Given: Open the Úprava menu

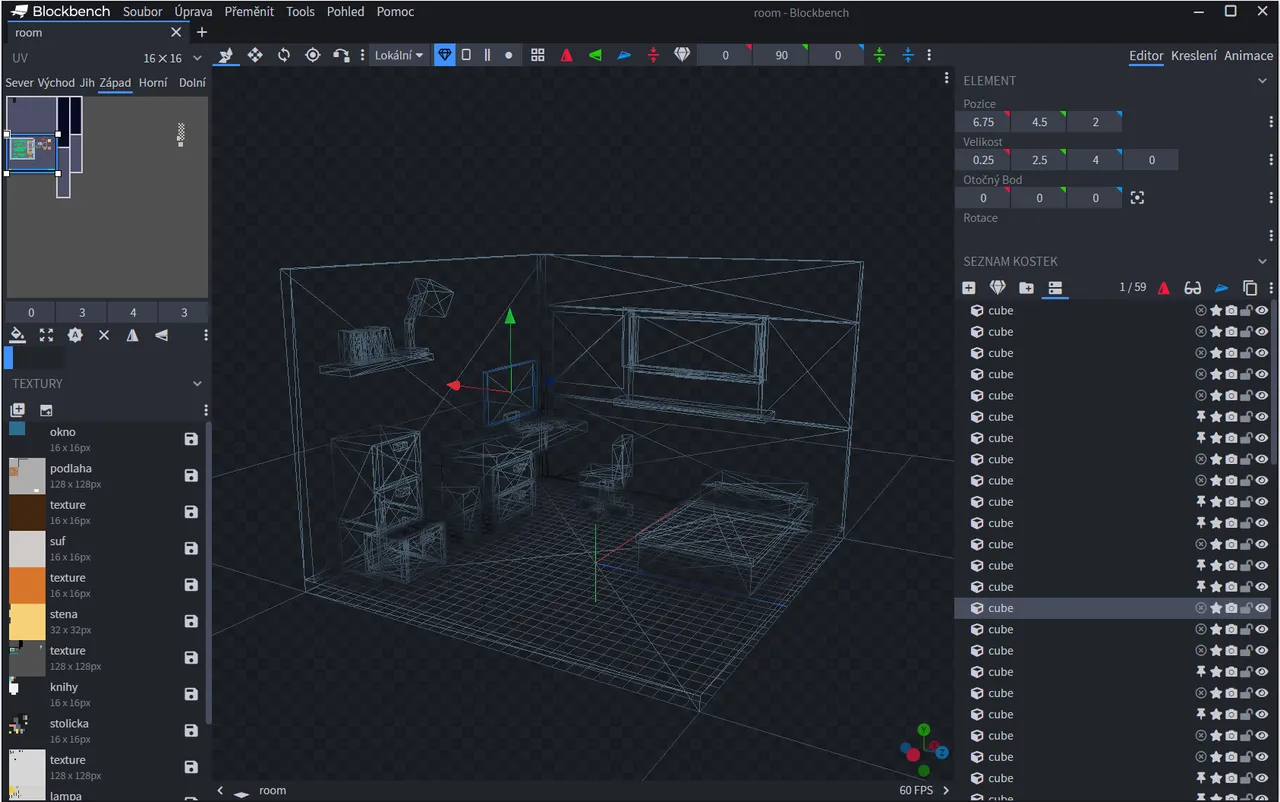Looking at the screenshot, I should point(193,12).
